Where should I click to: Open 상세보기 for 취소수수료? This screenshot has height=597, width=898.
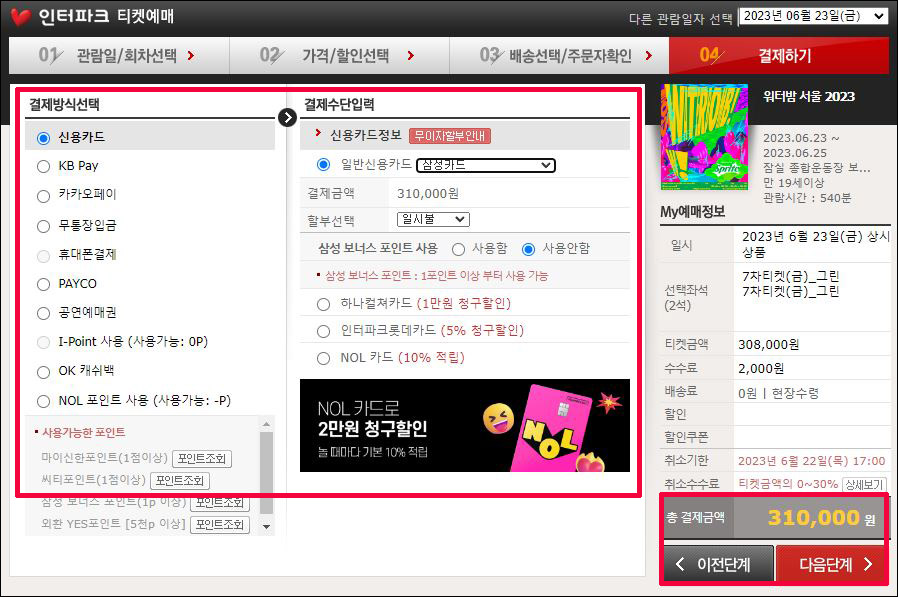click(864, 484)
